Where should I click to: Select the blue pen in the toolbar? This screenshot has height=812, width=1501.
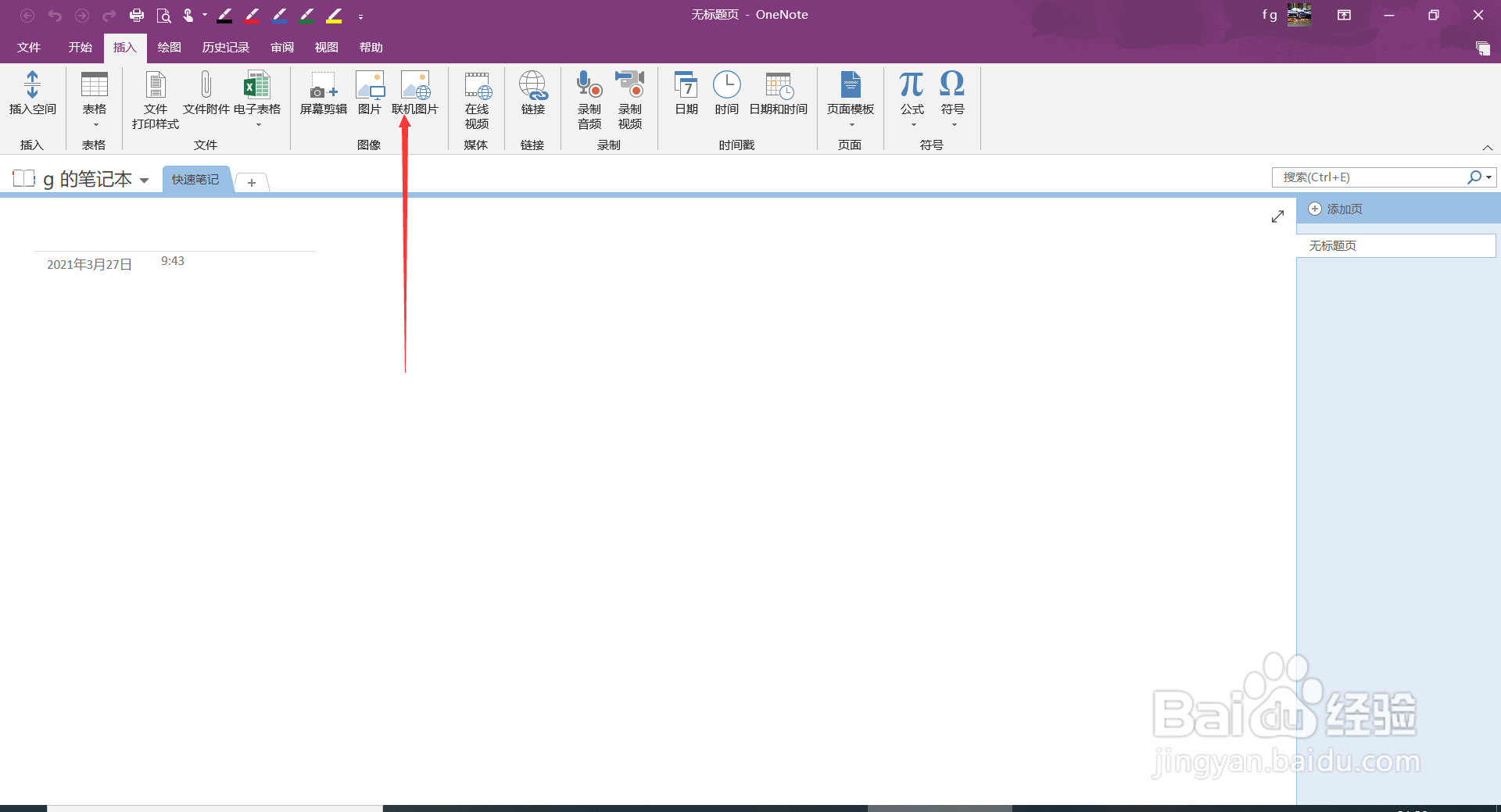click(x=279, y=16)
